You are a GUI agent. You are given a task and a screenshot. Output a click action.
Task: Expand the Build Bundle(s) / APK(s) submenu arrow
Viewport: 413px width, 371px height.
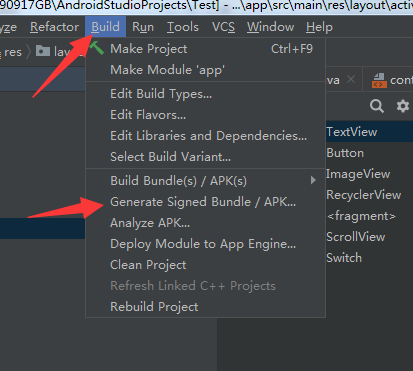[x=313, y=180]
